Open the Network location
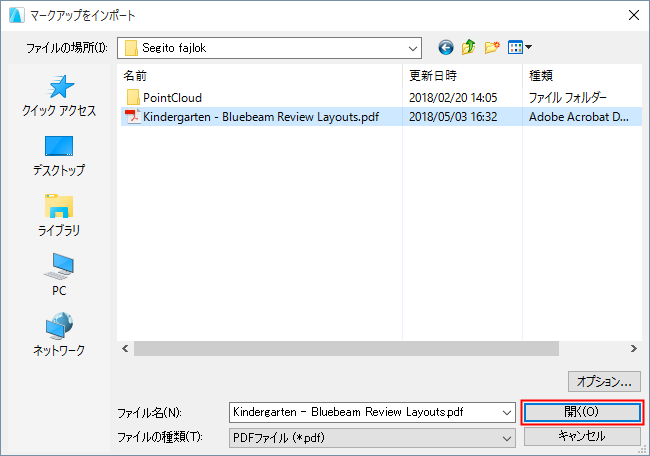 pyautogui.click(x=59, y=334)
